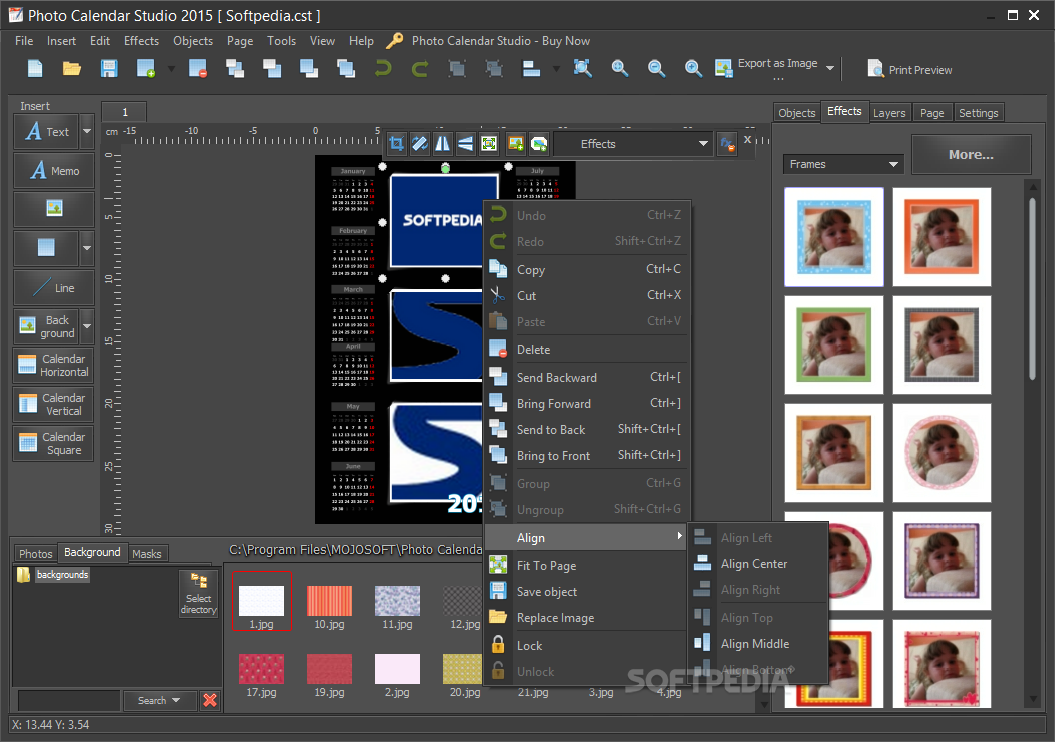The height and width of the screenshot is (742, 1055).
Task: Click the green Redo arrow in the toolbar
Action: pyautogui.click(x=420, y=69)
